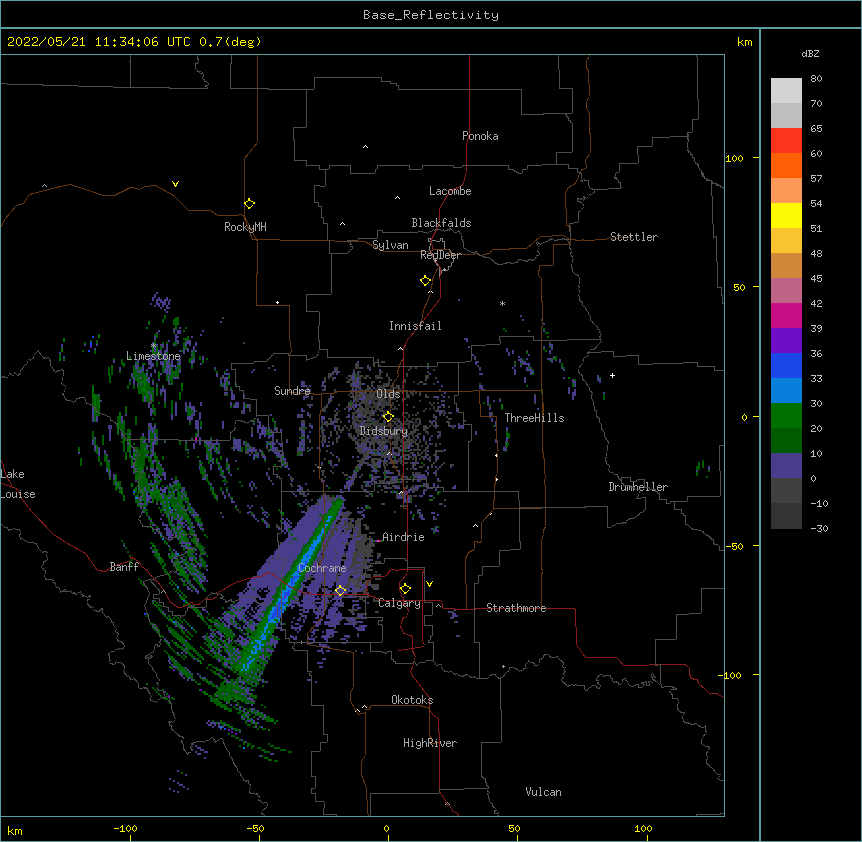Click the Airdrie city label
The image size is (862, 842).
(403, 537)
